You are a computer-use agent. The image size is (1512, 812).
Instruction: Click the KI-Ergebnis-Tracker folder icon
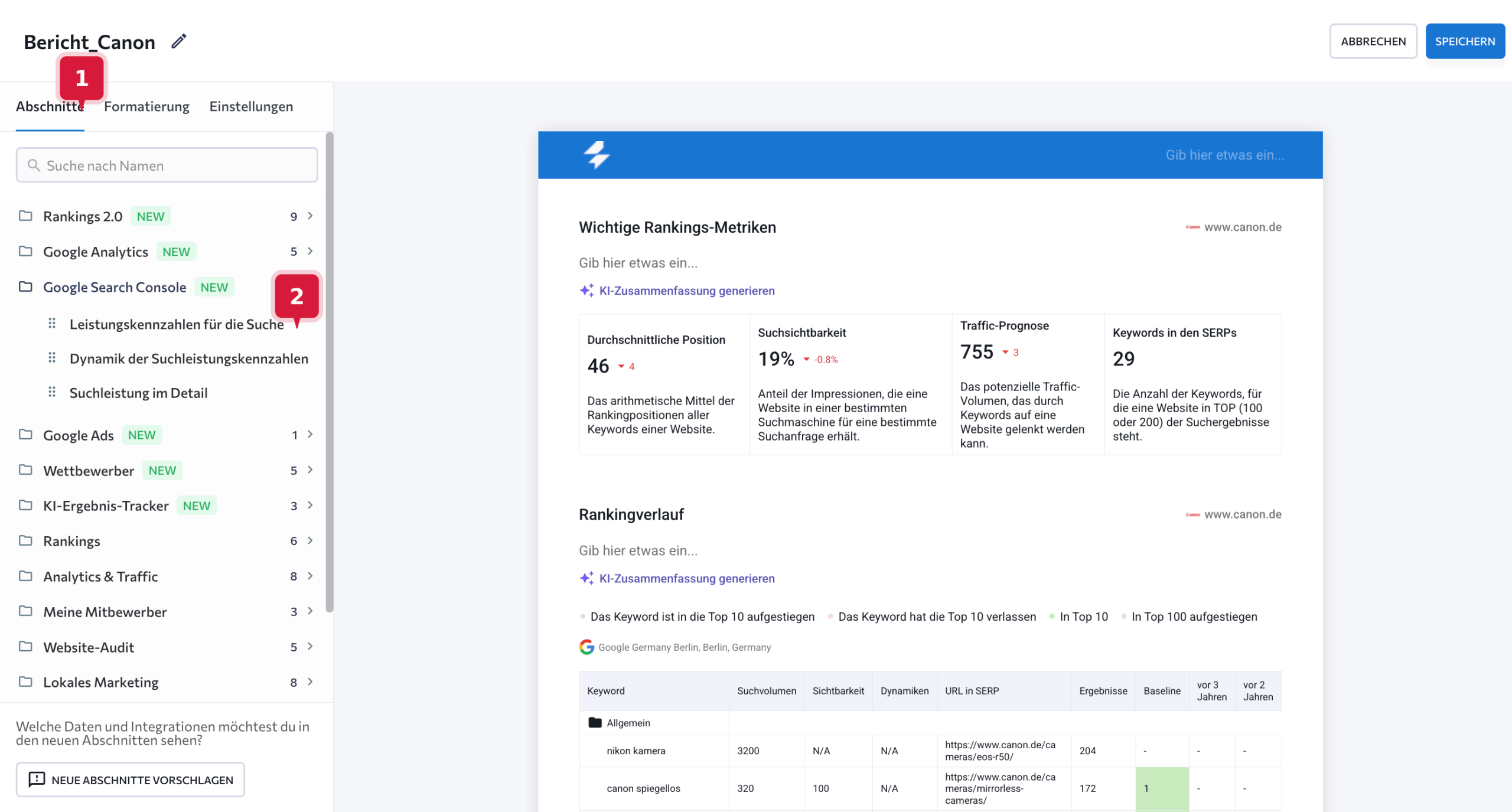tap(25, 506)
